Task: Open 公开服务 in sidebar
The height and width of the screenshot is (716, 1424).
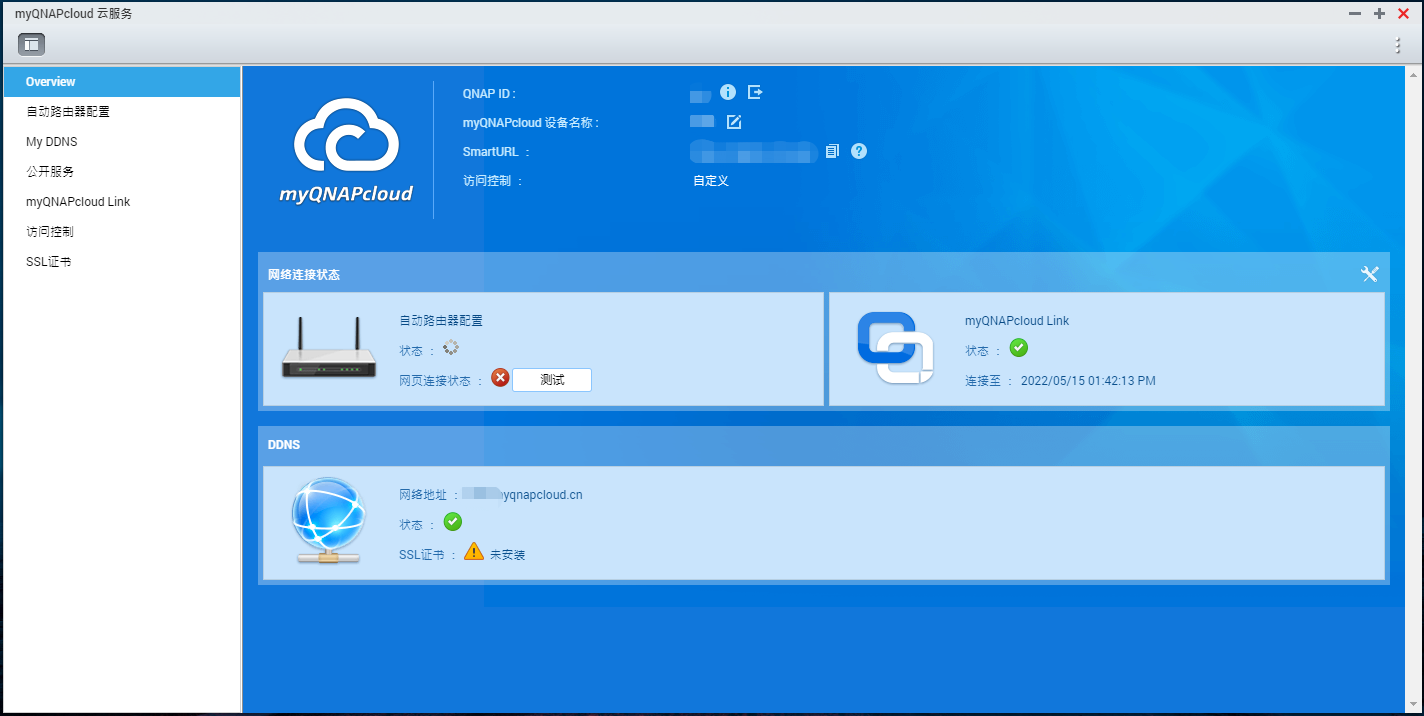Action: (121, 172)
